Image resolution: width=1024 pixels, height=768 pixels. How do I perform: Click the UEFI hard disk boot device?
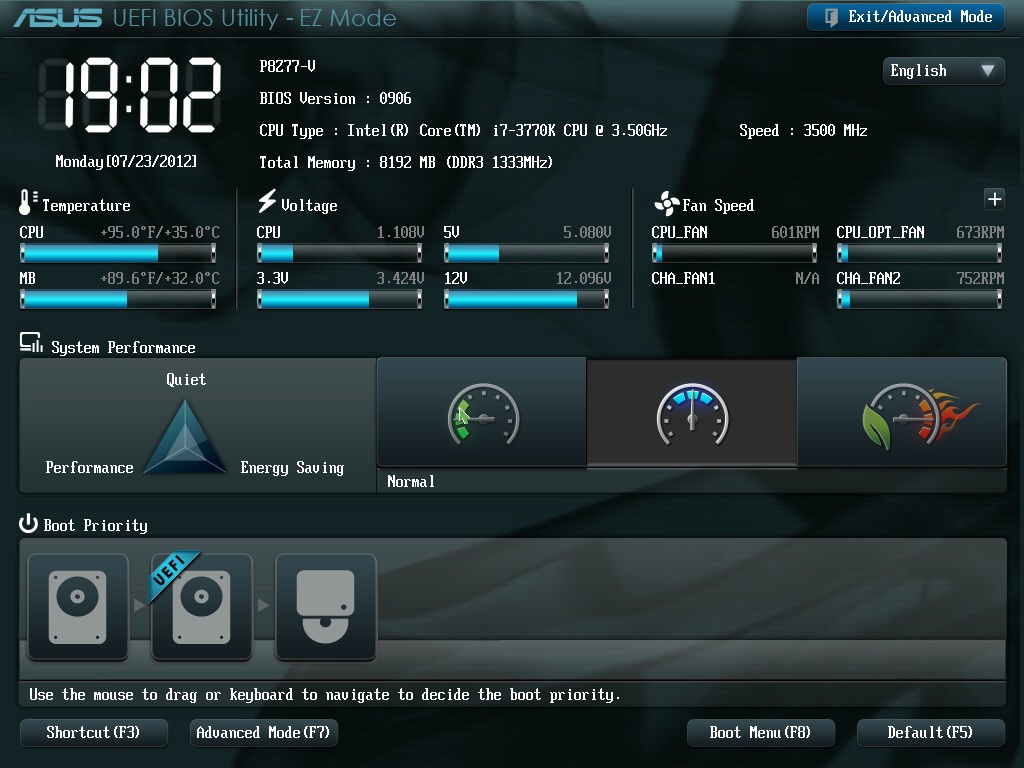pyautogui.click(x=202, y=607)
